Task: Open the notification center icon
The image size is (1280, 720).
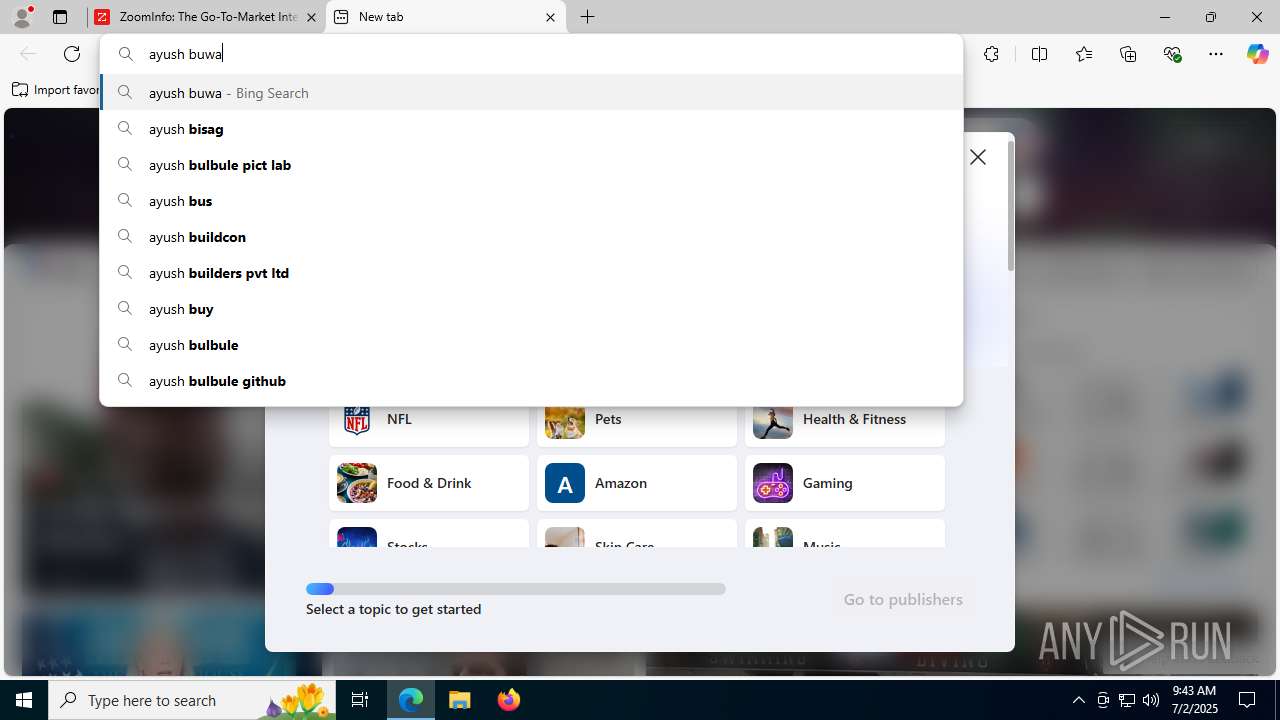Action: point(1247,700)
